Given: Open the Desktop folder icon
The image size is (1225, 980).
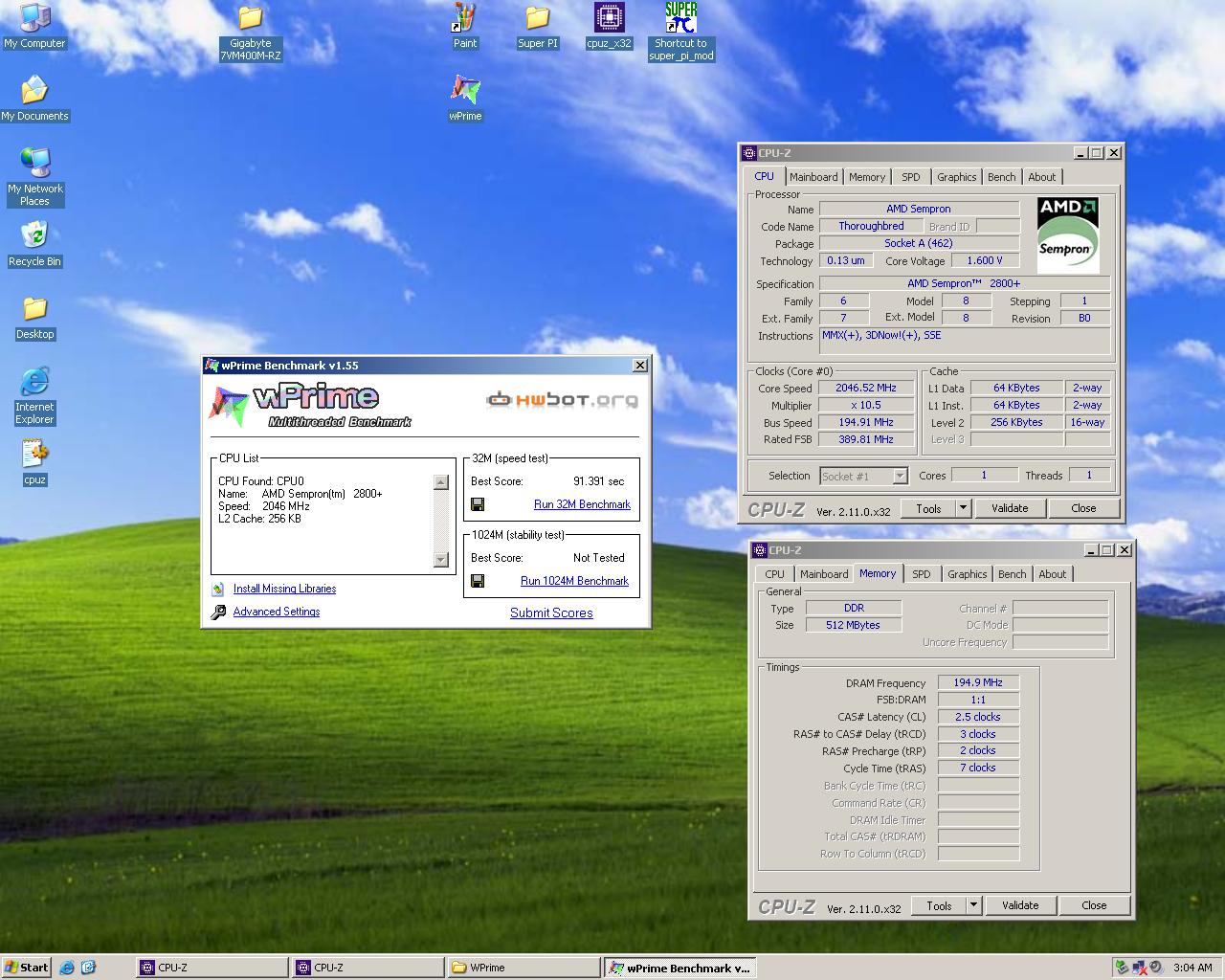Looking at the screenshot, I should pos(34,317).
